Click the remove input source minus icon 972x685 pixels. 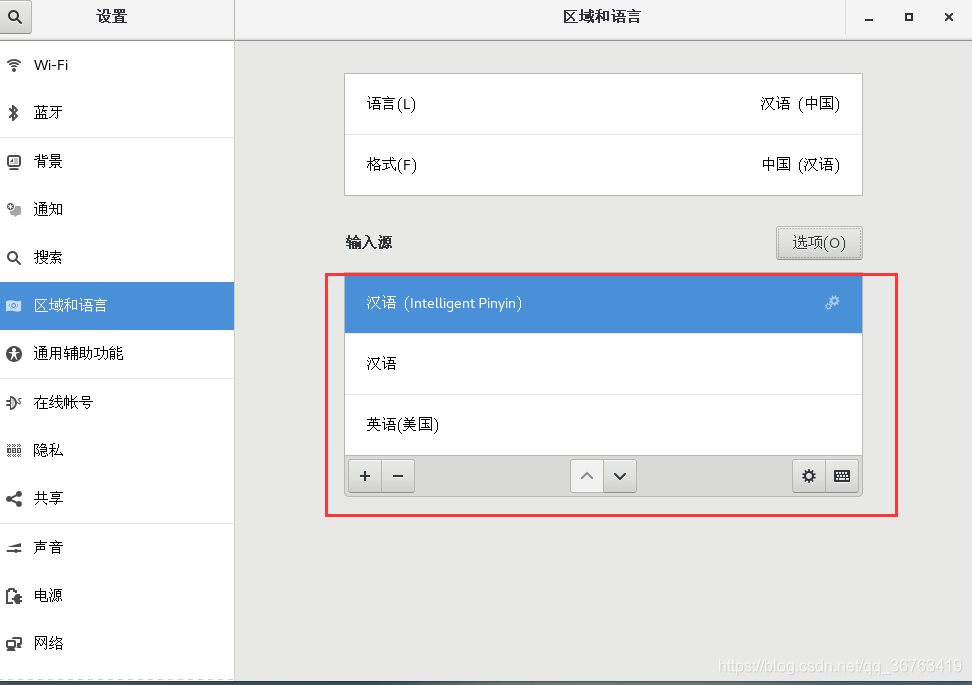click(x=398, y=476)
